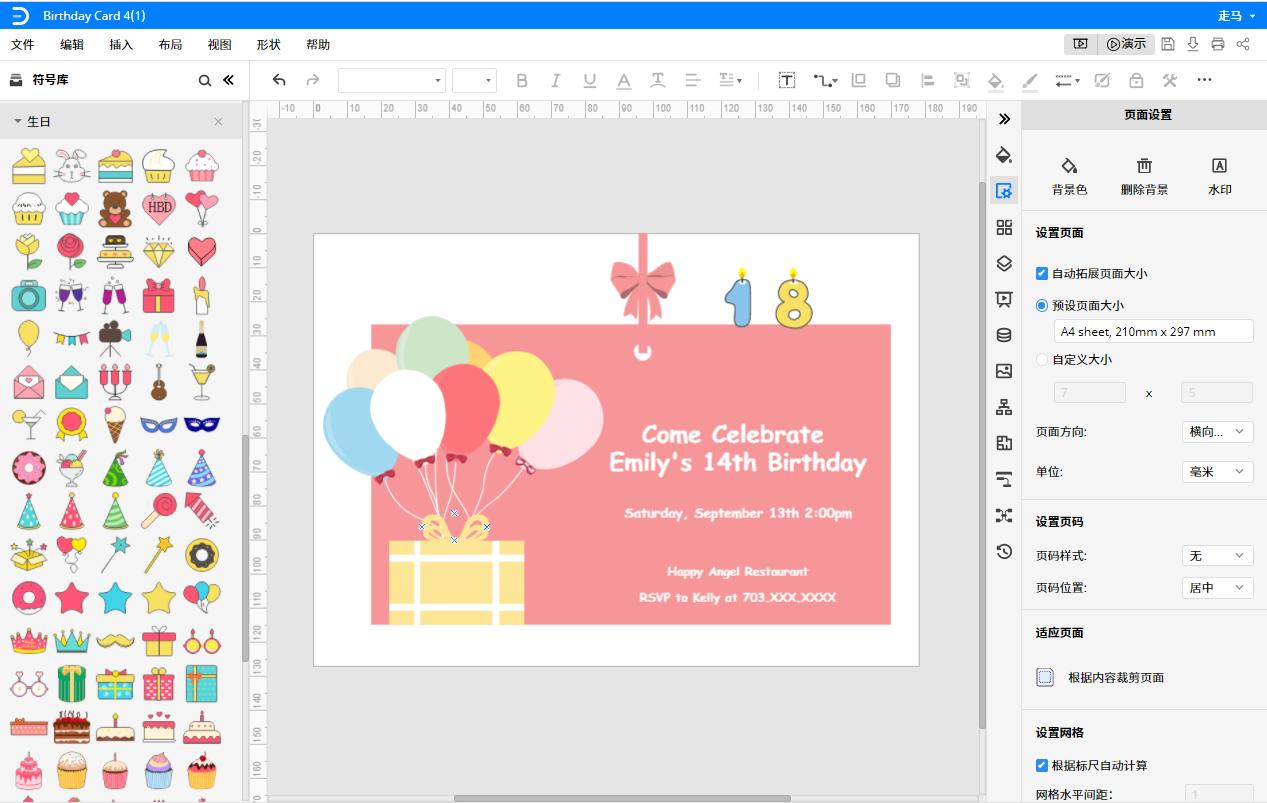Viewport: 1267px width, 803px height.
Task: Click the share icon in title bar
Action: click(1243, 44)
